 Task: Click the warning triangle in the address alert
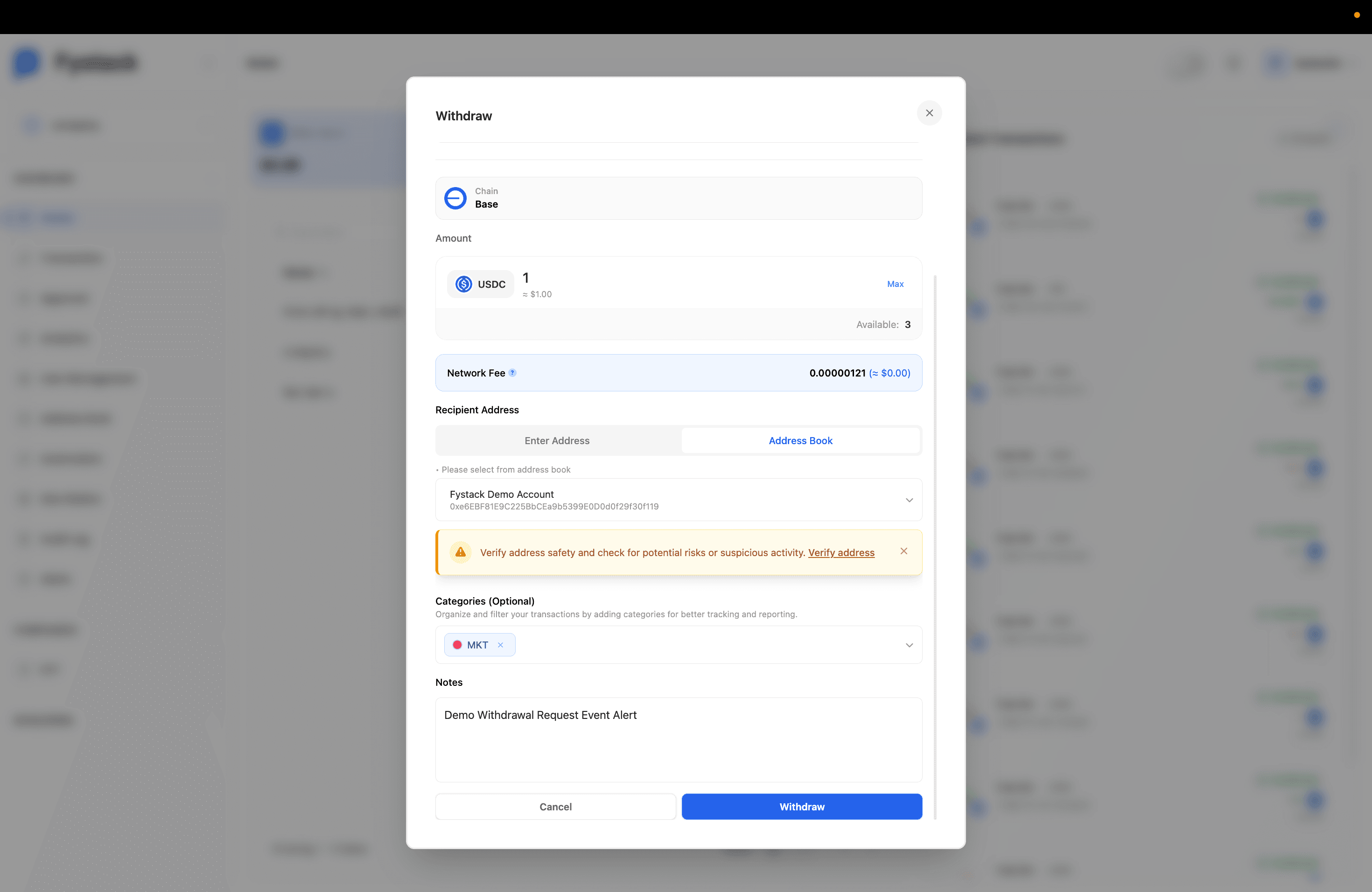tap(460, 552)
